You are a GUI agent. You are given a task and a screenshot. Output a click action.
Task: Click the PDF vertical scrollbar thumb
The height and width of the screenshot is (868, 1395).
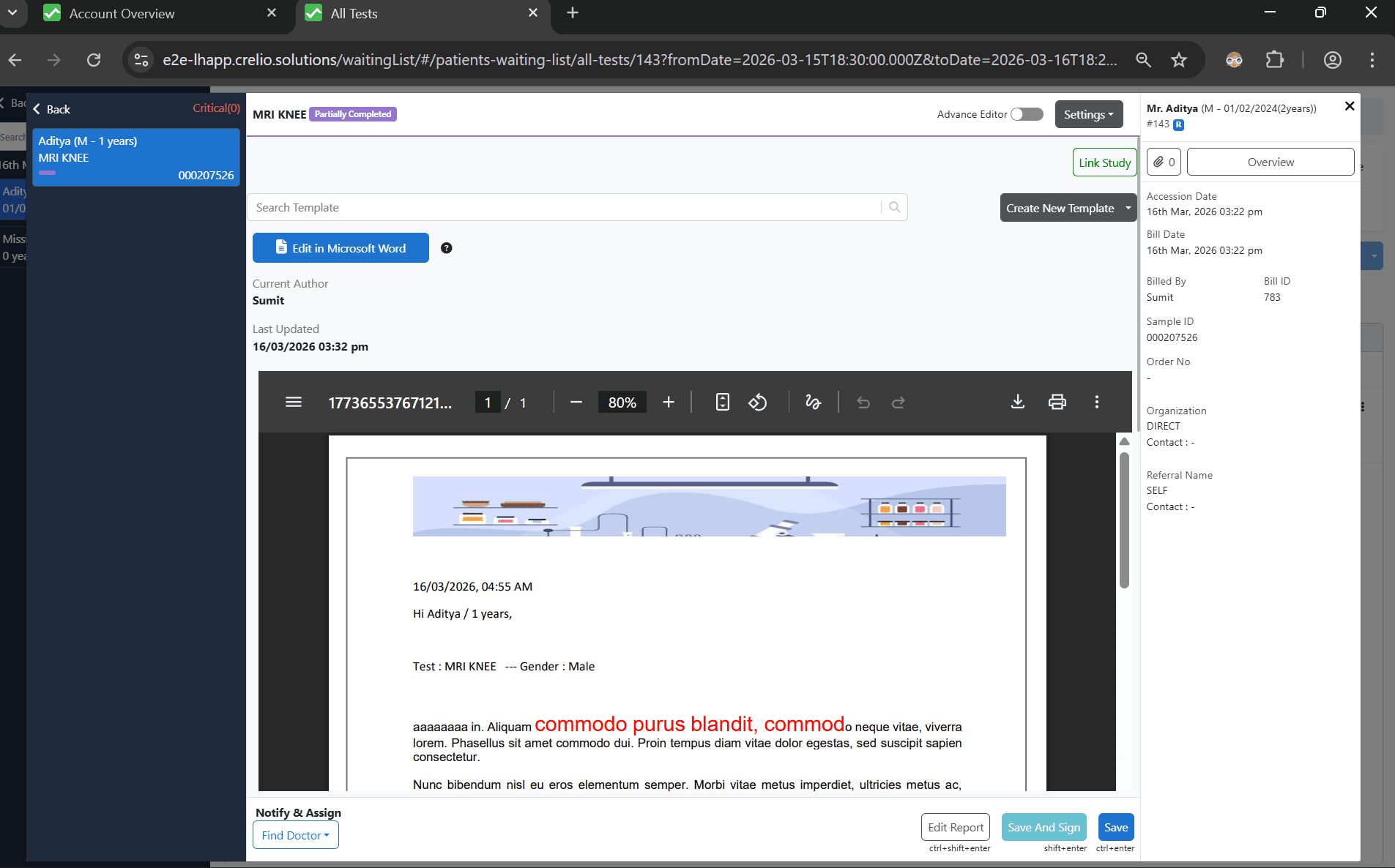[x=1124, y=520]
